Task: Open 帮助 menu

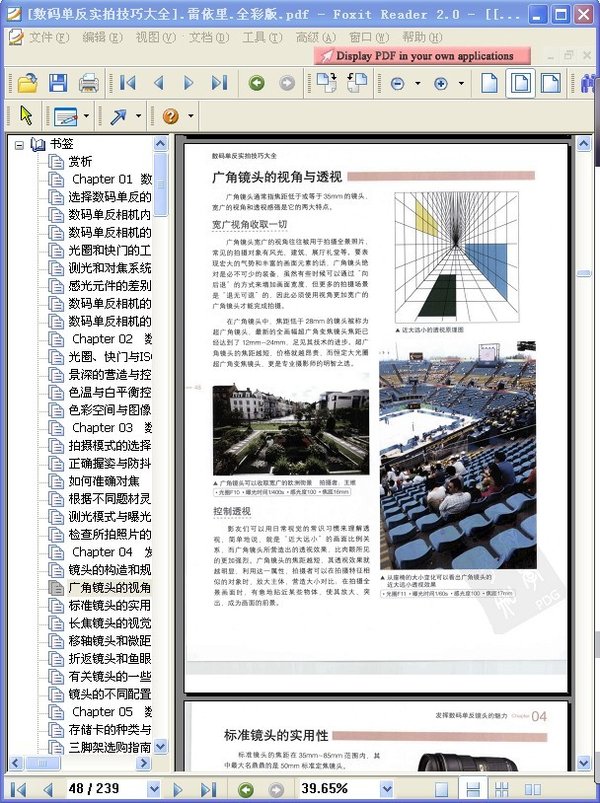Action: 422,37
